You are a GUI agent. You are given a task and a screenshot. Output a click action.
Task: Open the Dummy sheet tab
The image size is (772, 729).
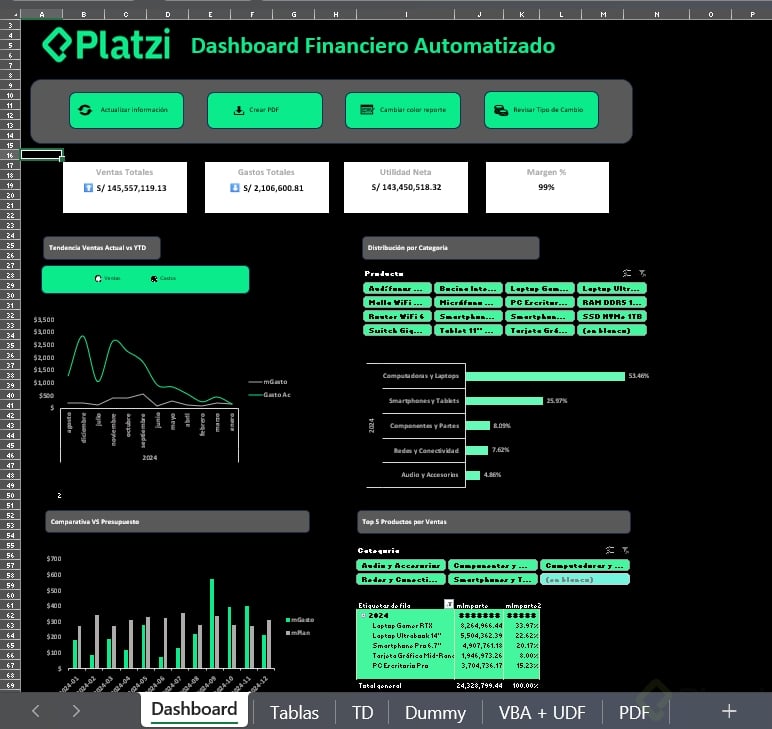(435, 712)
